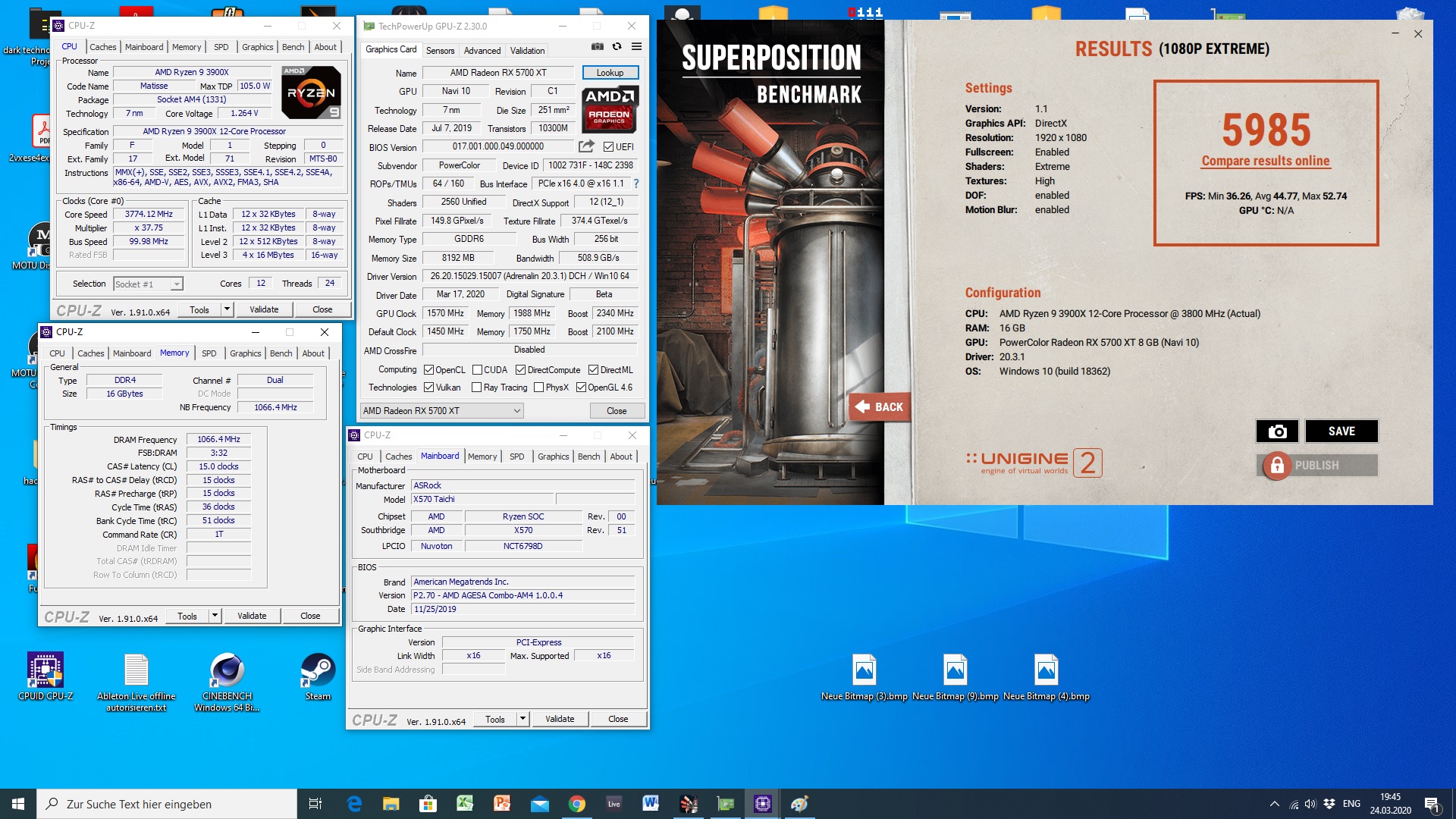
Task: Click the BIOS export share icon in GPU-Z
Action: (586, 146)
